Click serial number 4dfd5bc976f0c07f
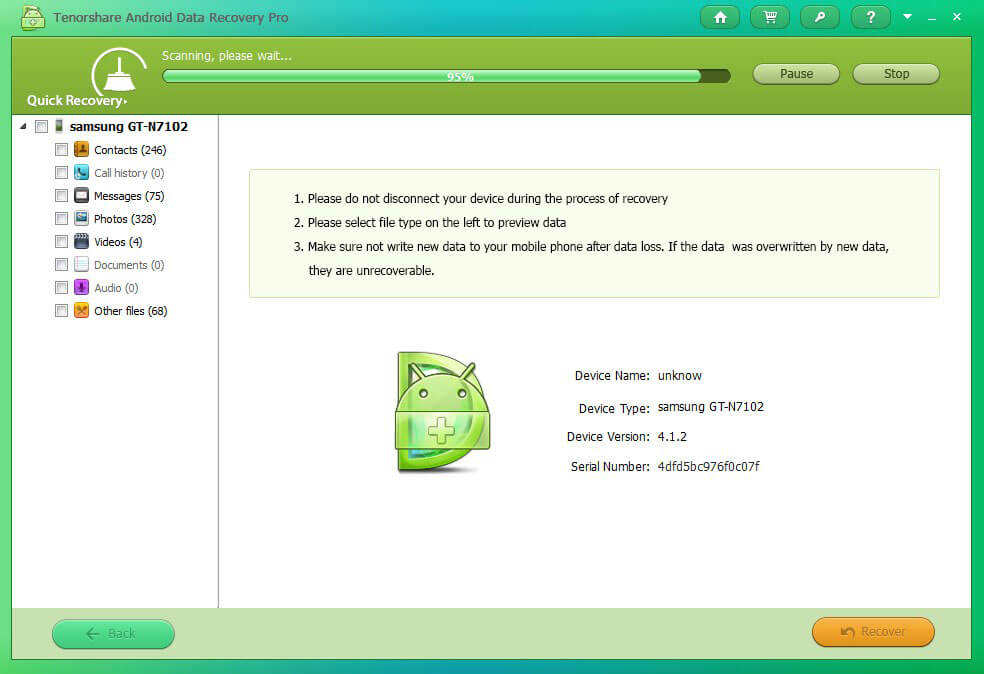Screen dimensions: 984x674 708,466
